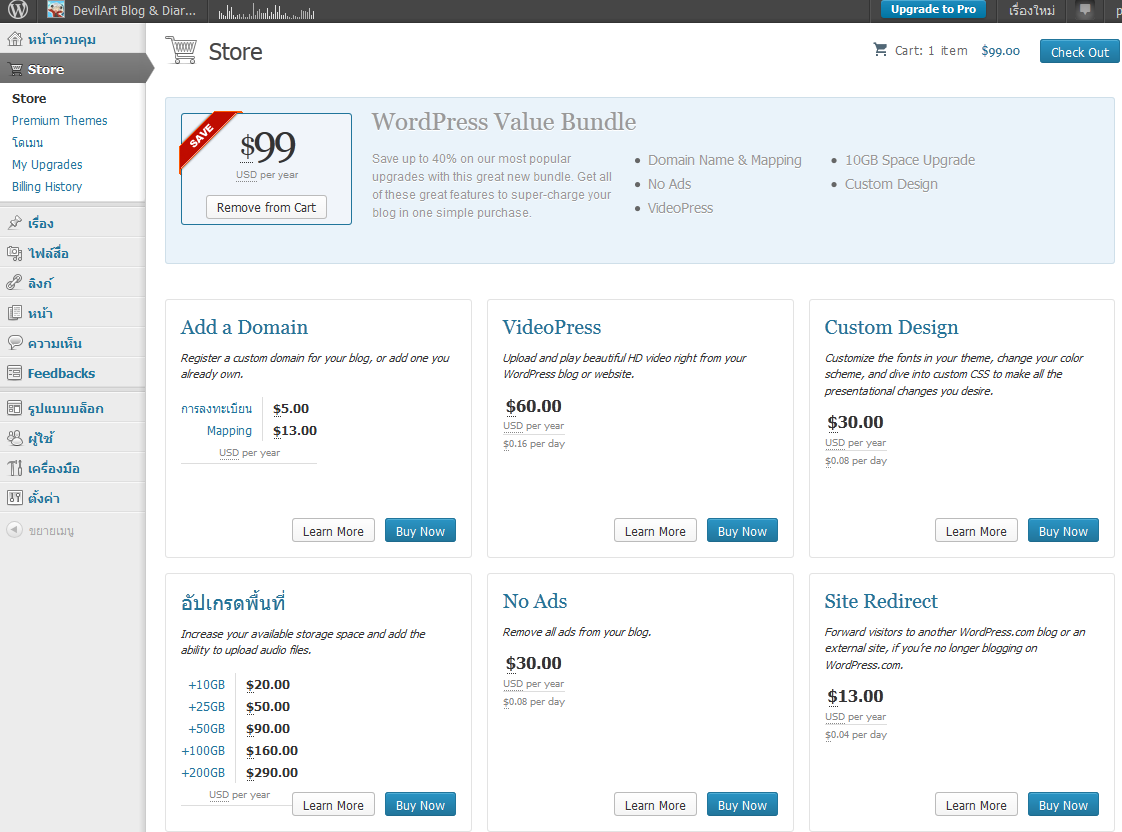Click the Links chain icon
Image resolution: width=1122 pixels, height=832 pixels.
(x=14, y=283)
